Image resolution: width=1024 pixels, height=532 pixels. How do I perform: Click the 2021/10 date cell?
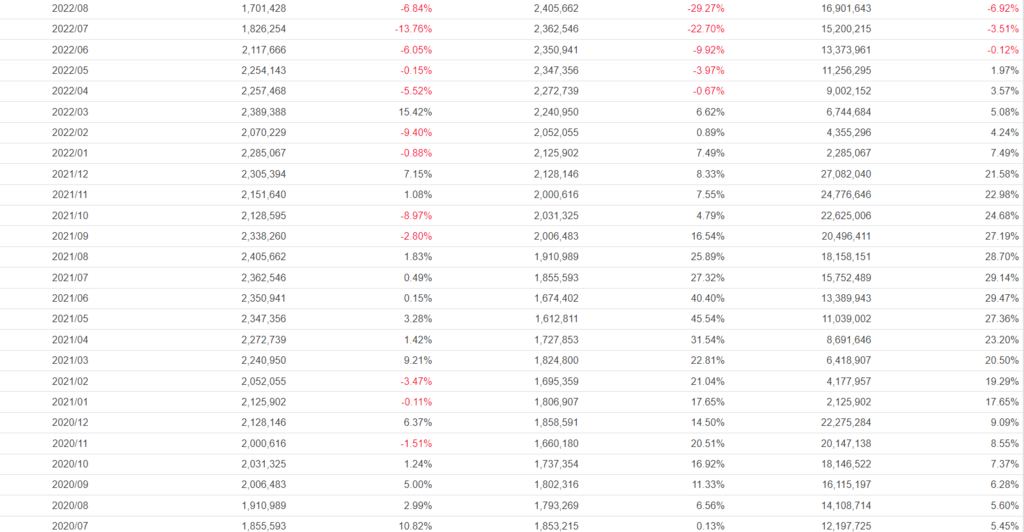(x=69, y=215)
